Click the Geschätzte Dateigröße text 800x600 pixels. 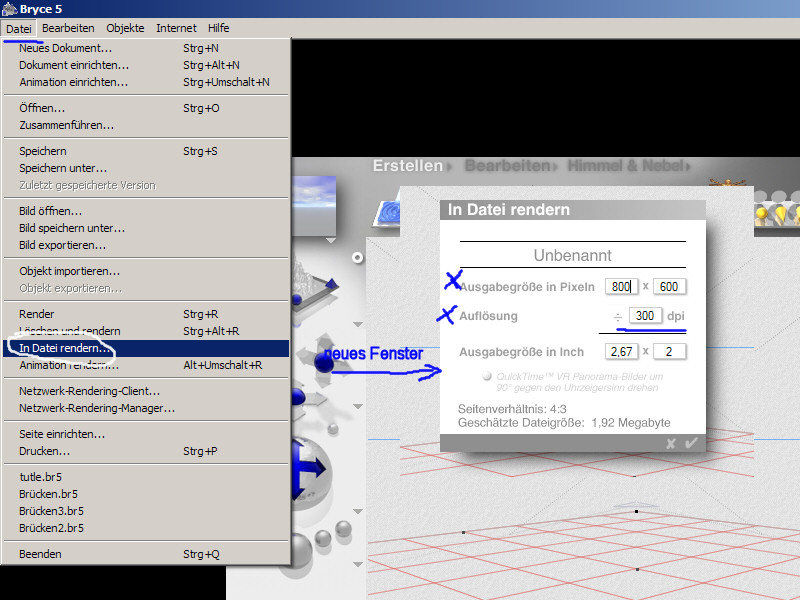point(564,423)
